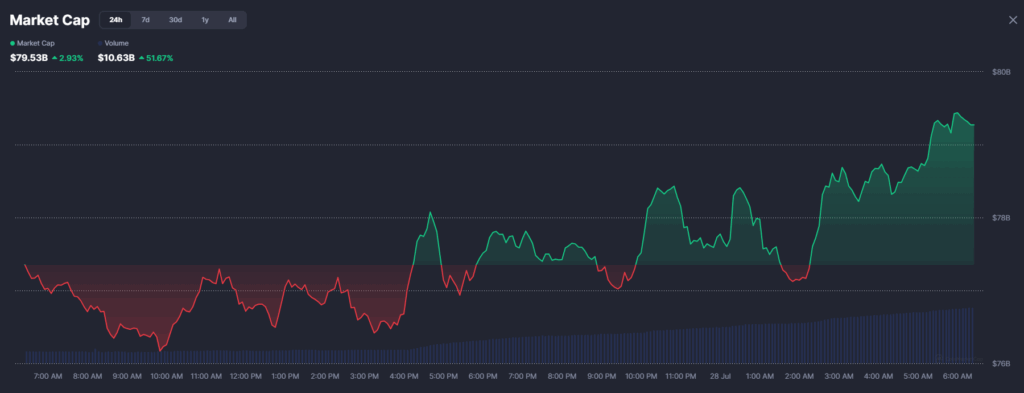Click the 51.67% volume change

click(x=156, y=58)
